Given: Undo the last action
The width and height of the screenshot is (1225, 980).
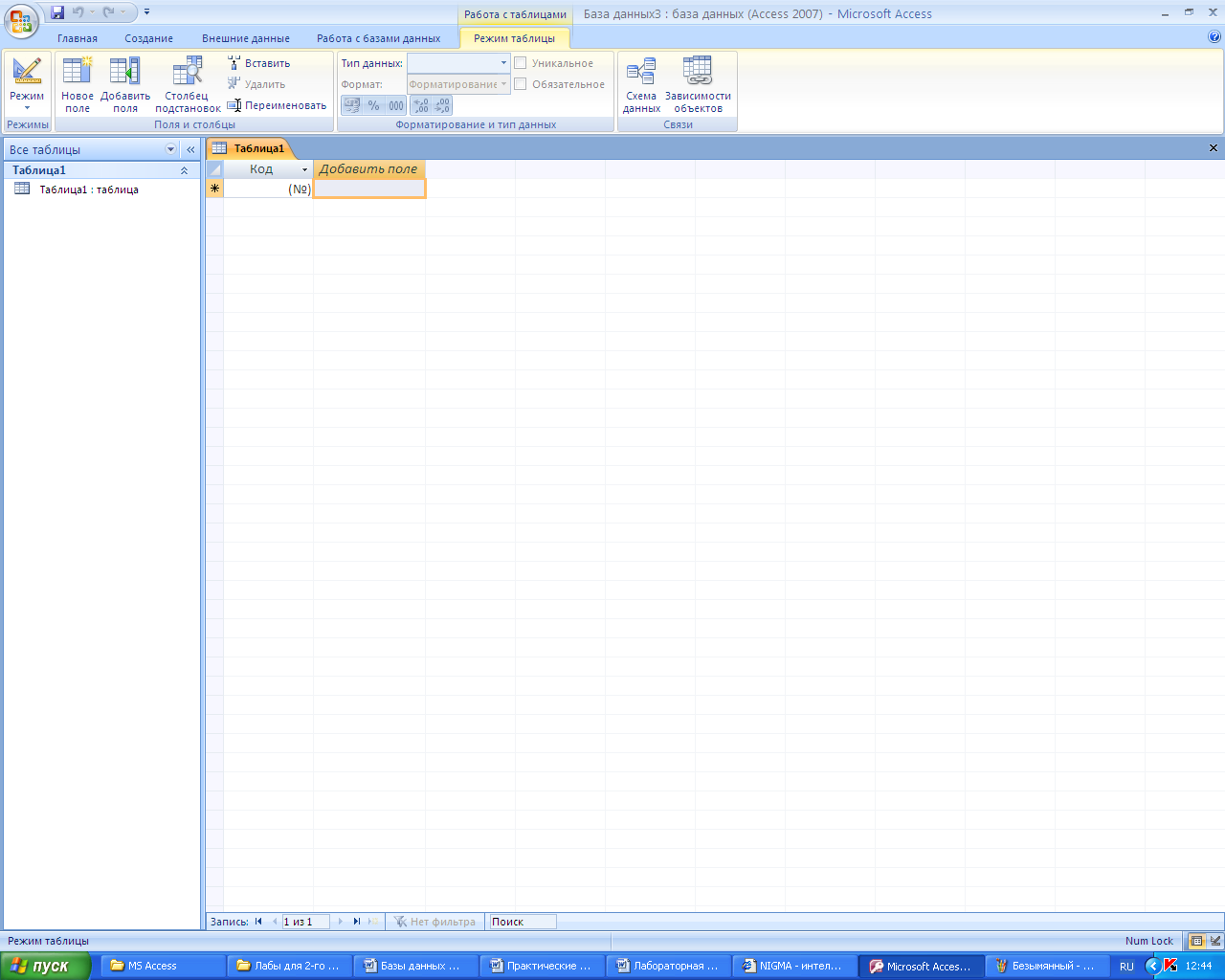Looking at the screenshot, I should [78, 12].
